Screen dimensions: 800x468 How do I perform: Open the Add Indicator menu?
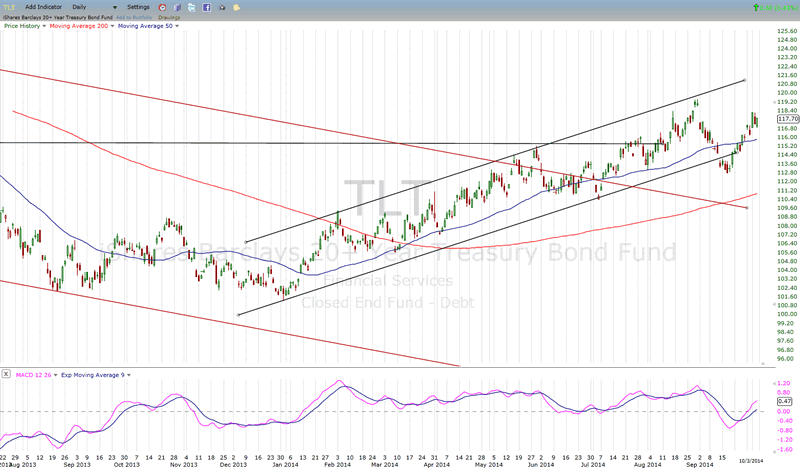pos(44,7)
